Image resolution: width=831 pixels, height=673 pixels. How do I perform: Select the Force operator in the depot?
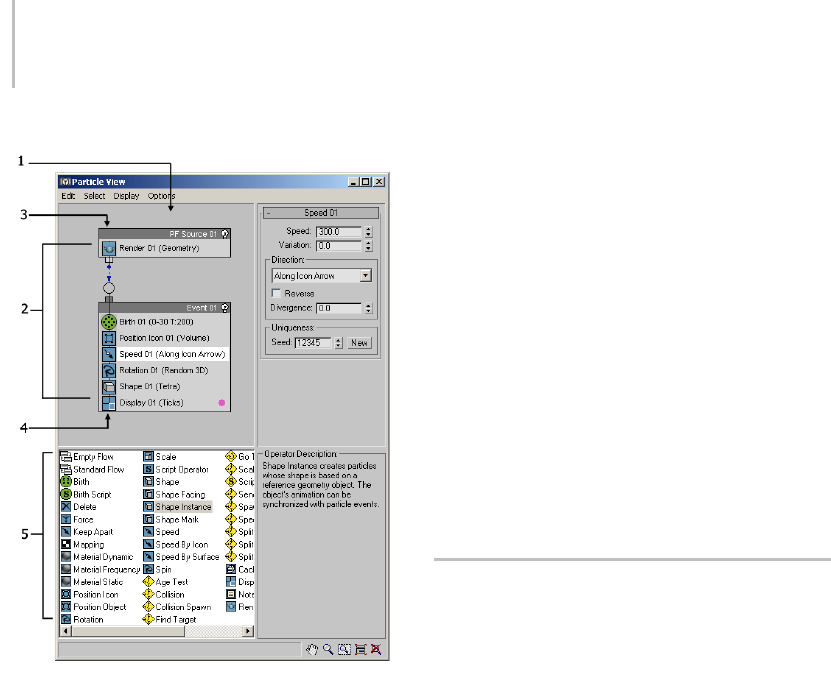click(x=77, y=519)
